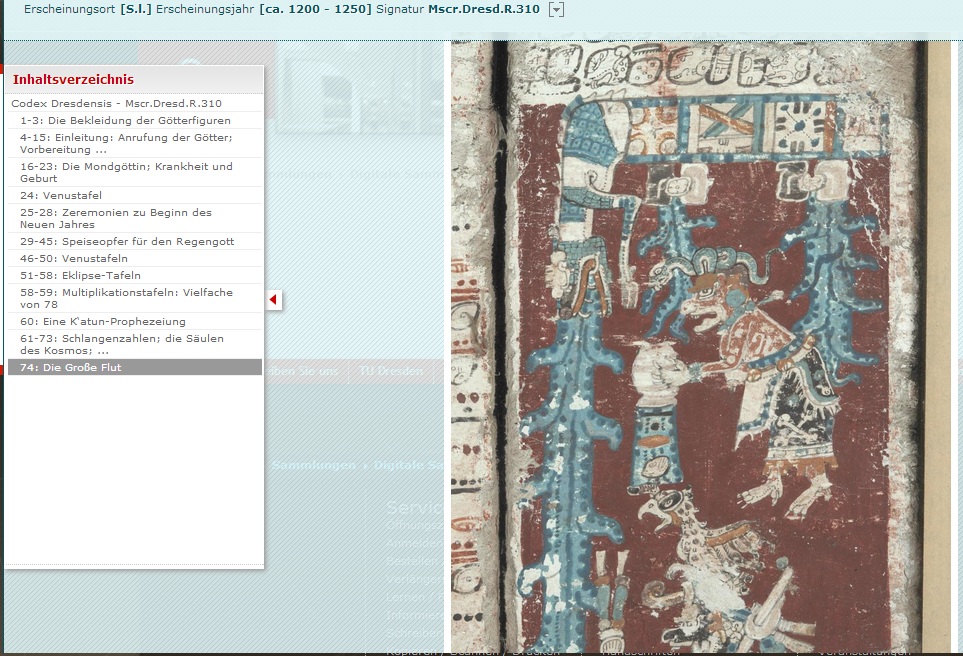Open 25-28: Zeremonien zu Beginn des Neuen Jahres
Viewport: 963px width, 656px height.
click(x=115, y=218)
